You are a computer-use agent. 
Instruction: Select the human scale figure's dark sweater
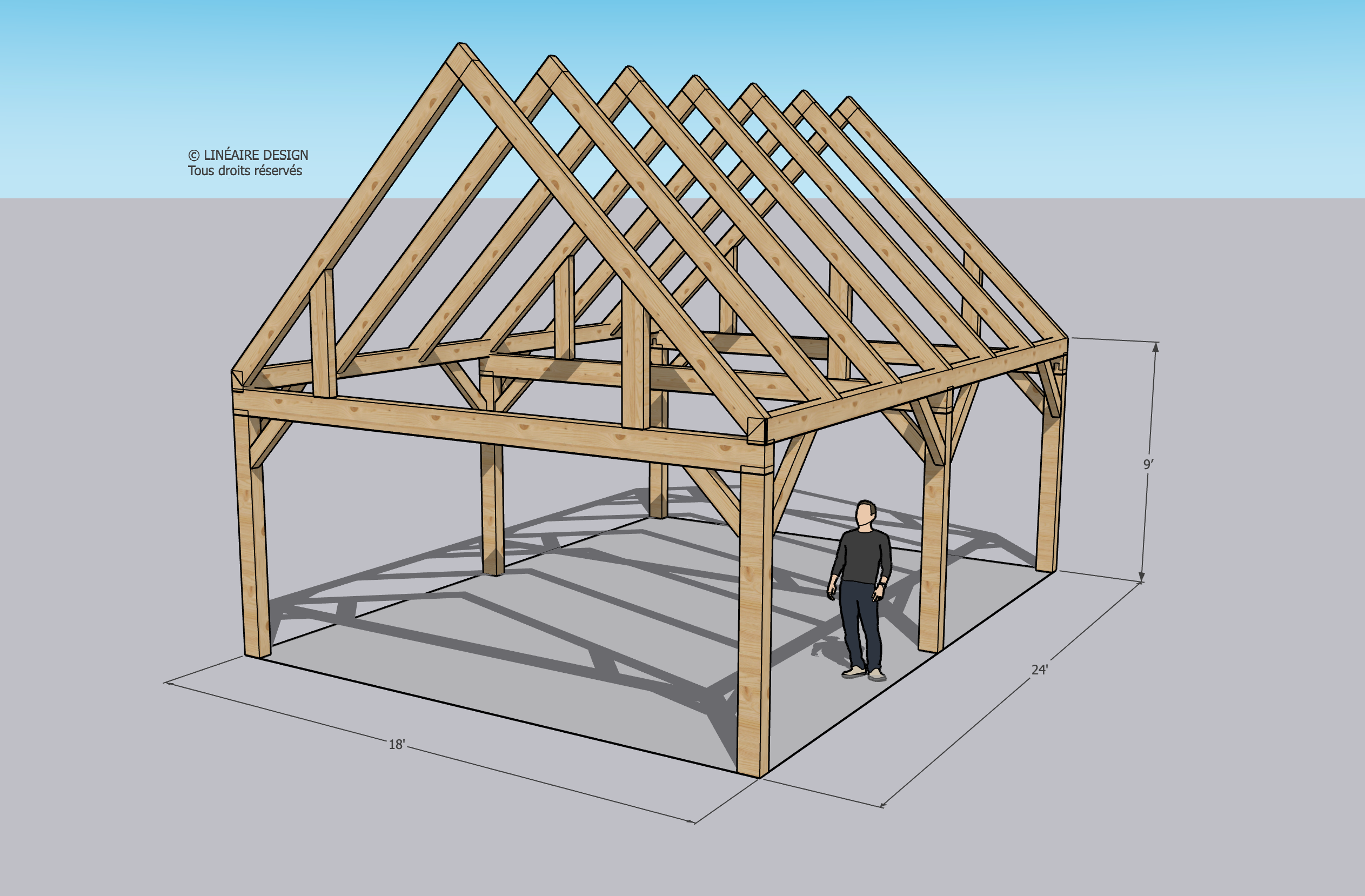[x=864, y=555]
